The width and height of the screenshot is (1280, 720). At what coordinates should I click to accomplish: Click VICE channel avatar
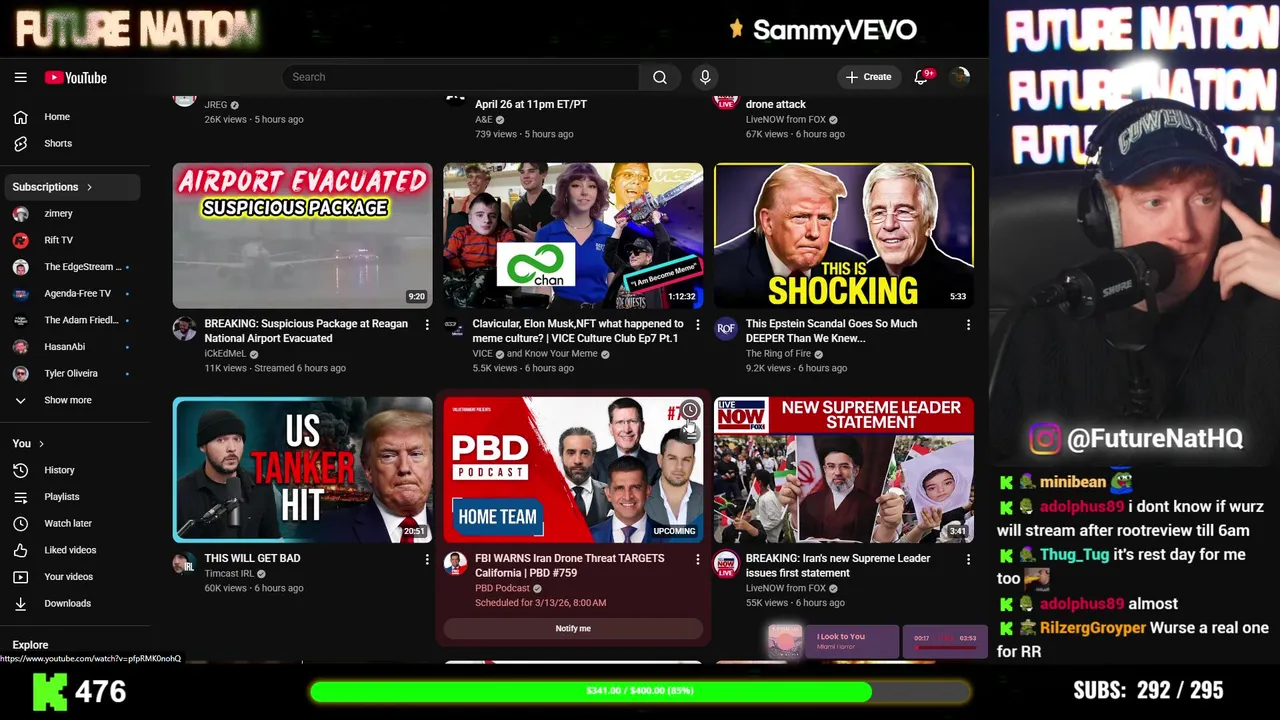(x=455, y=328)
